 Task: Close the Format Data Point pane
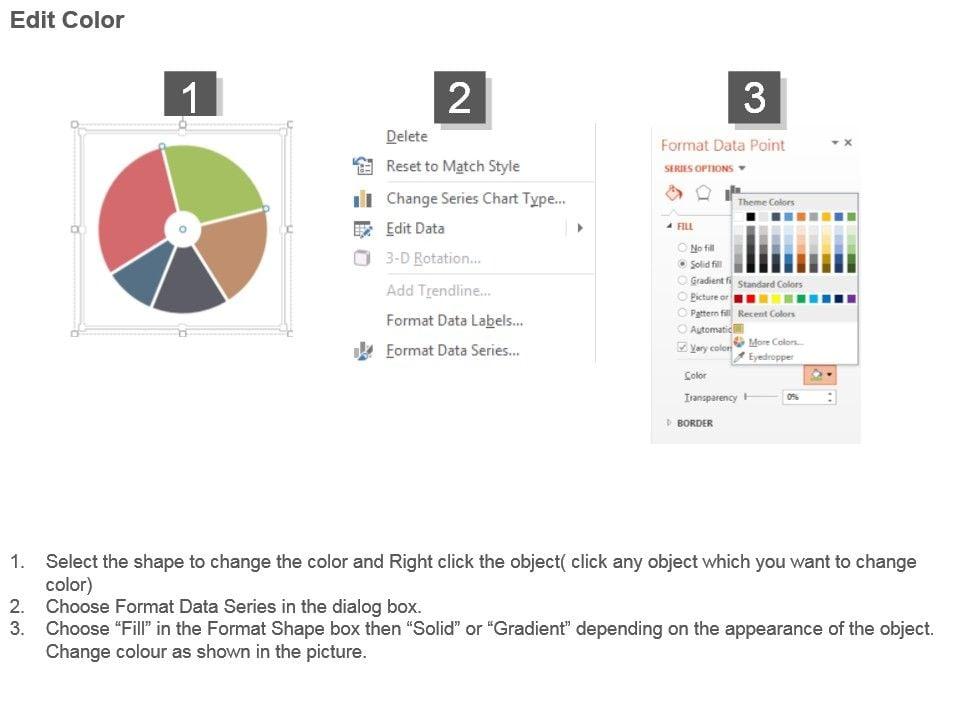849,143
